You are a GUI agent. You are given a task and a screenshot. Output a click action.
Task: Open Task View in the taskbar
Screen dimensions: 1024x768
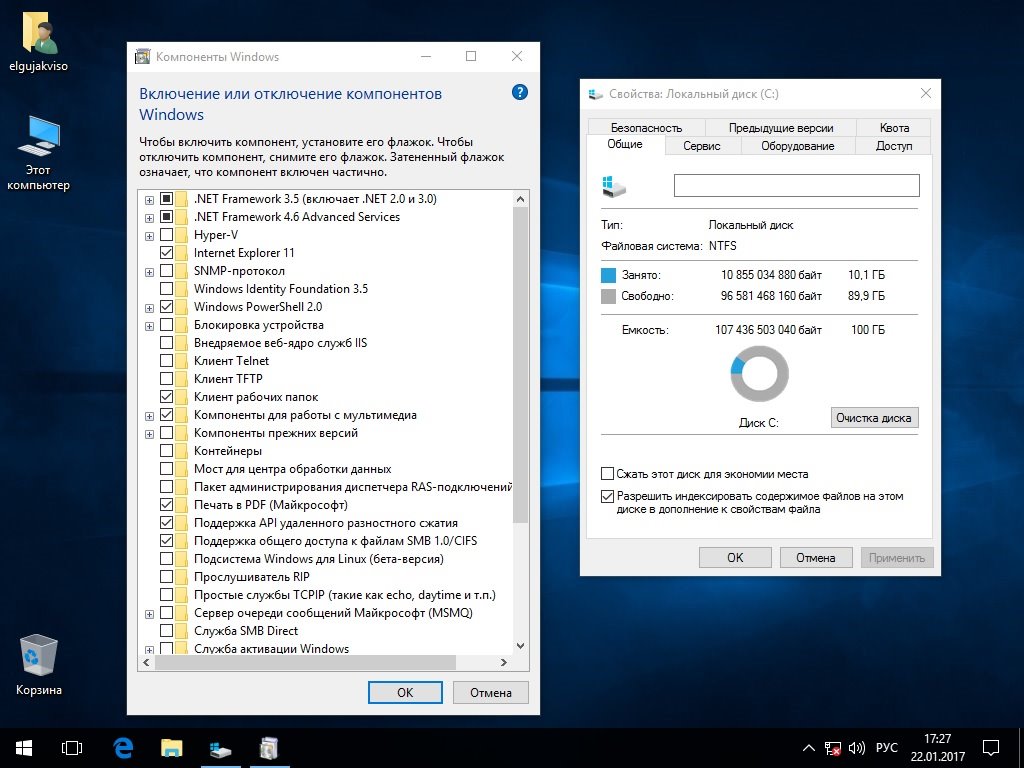coord(71,747)
